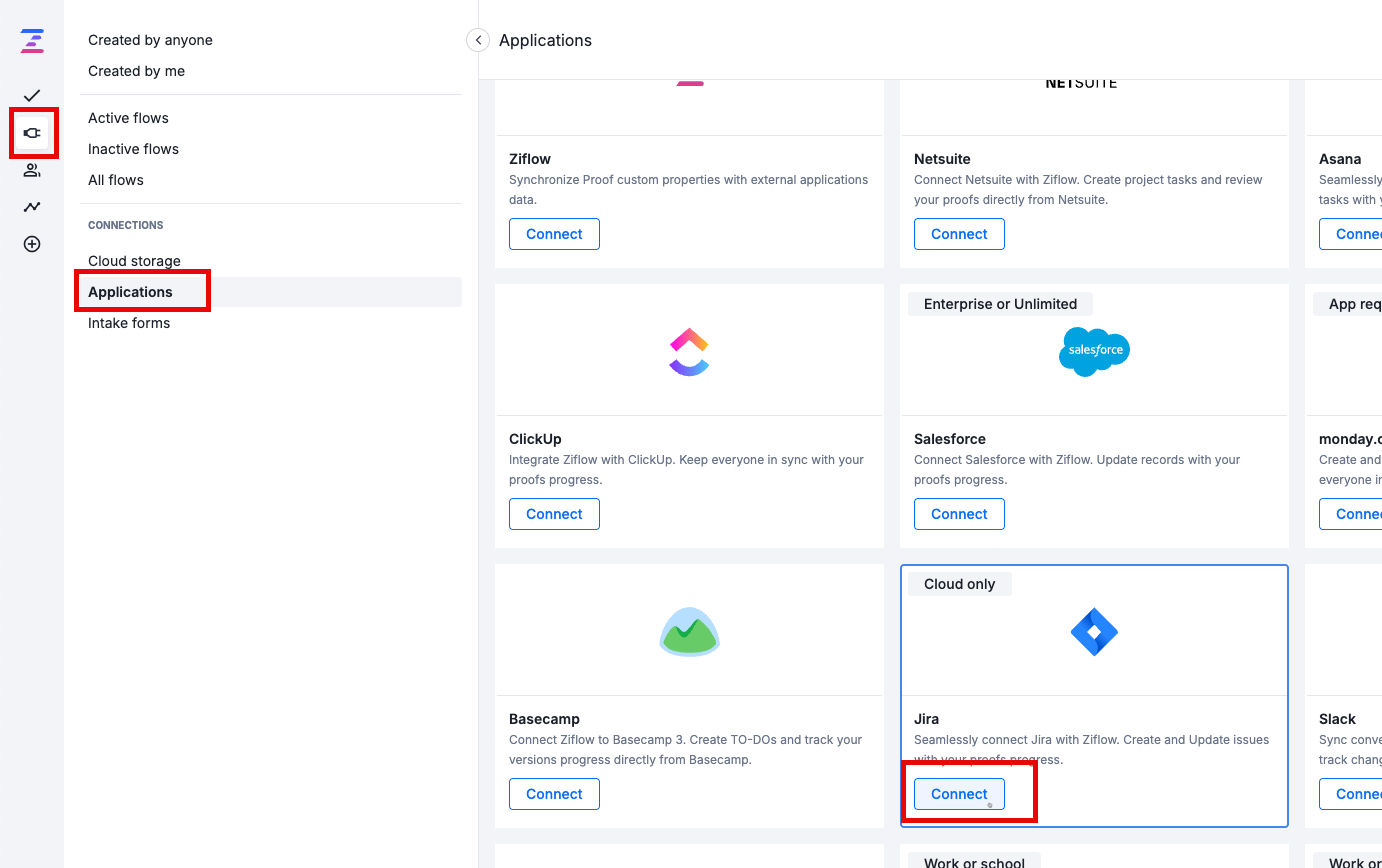Click the Work or school badge
Screen dimensions: 1382x868
point(974,862)
